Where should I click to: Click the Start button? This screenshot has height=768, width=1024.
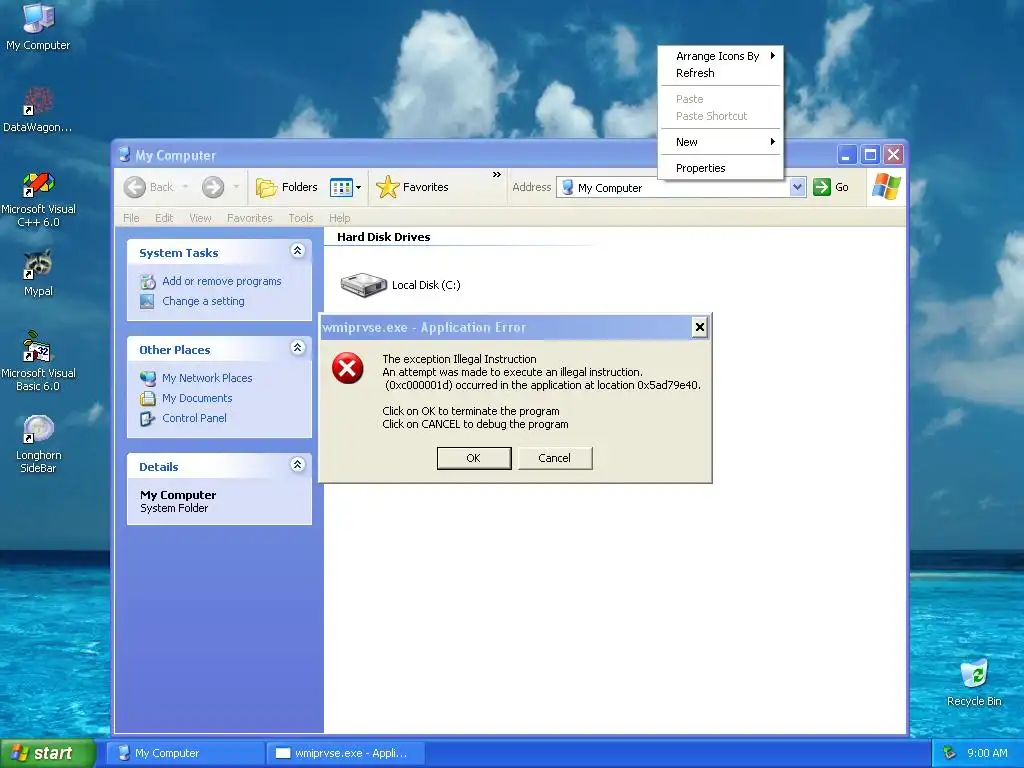click(48, 753)
